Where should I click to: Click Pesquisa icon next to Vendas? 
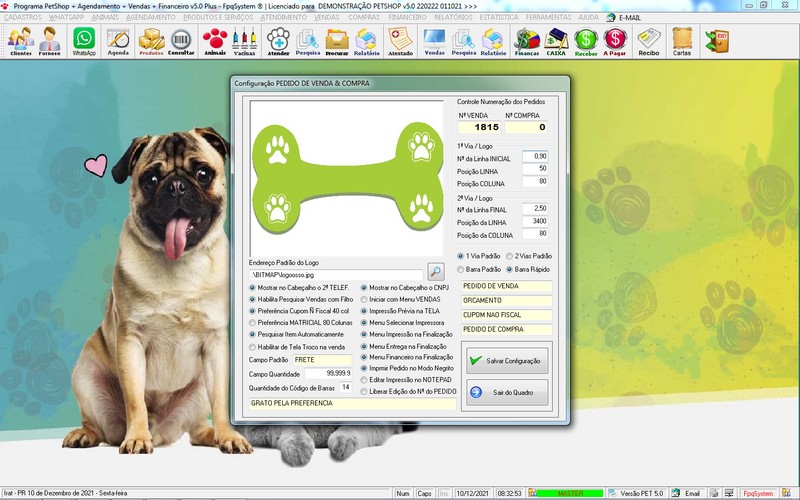pyautogui.click(x=464, y=41)
